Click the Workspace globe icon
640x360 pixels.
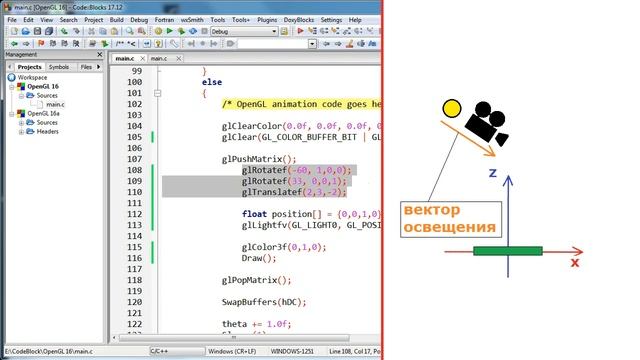click(11, 77)
